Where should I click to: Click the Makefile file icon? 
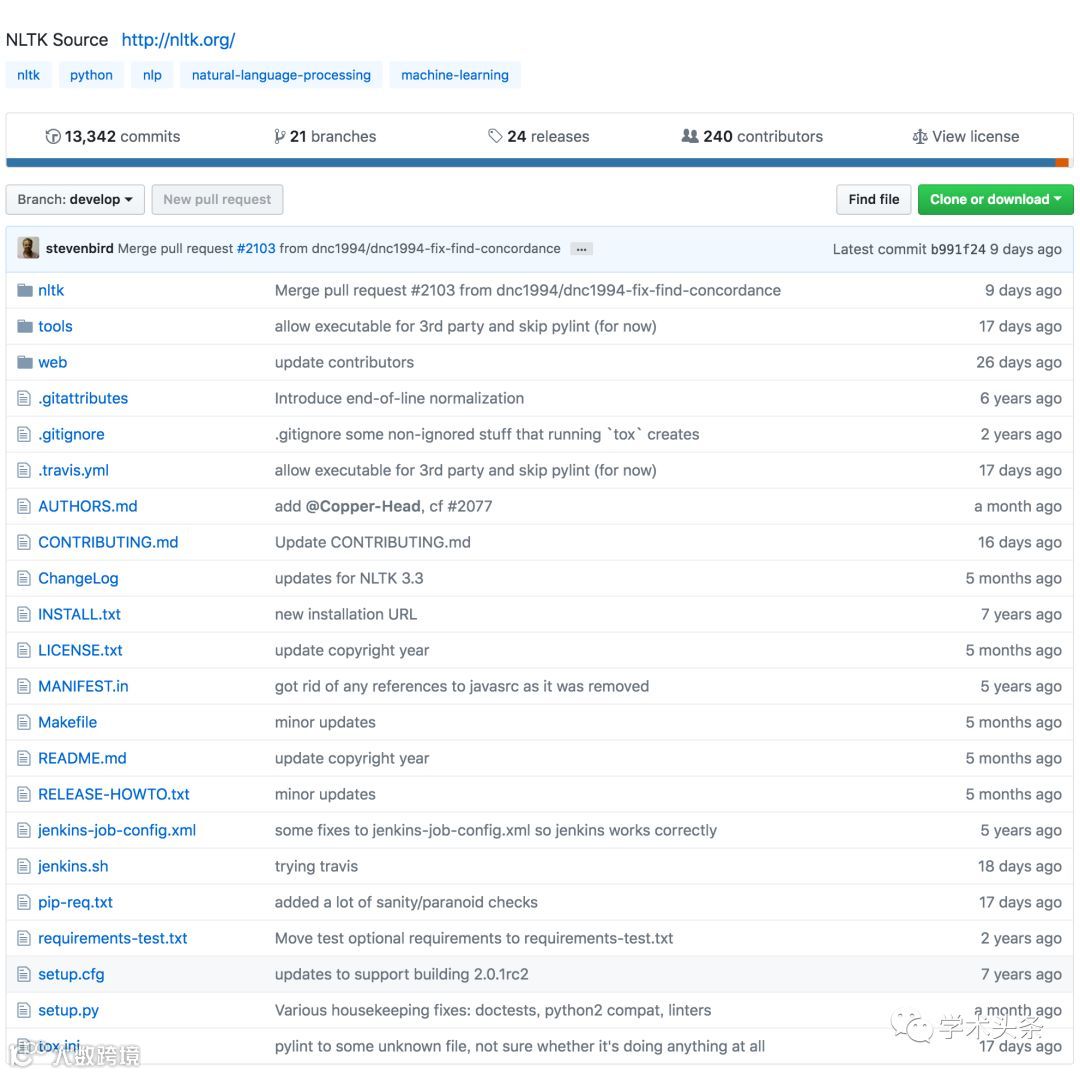[x=24, y=722]
